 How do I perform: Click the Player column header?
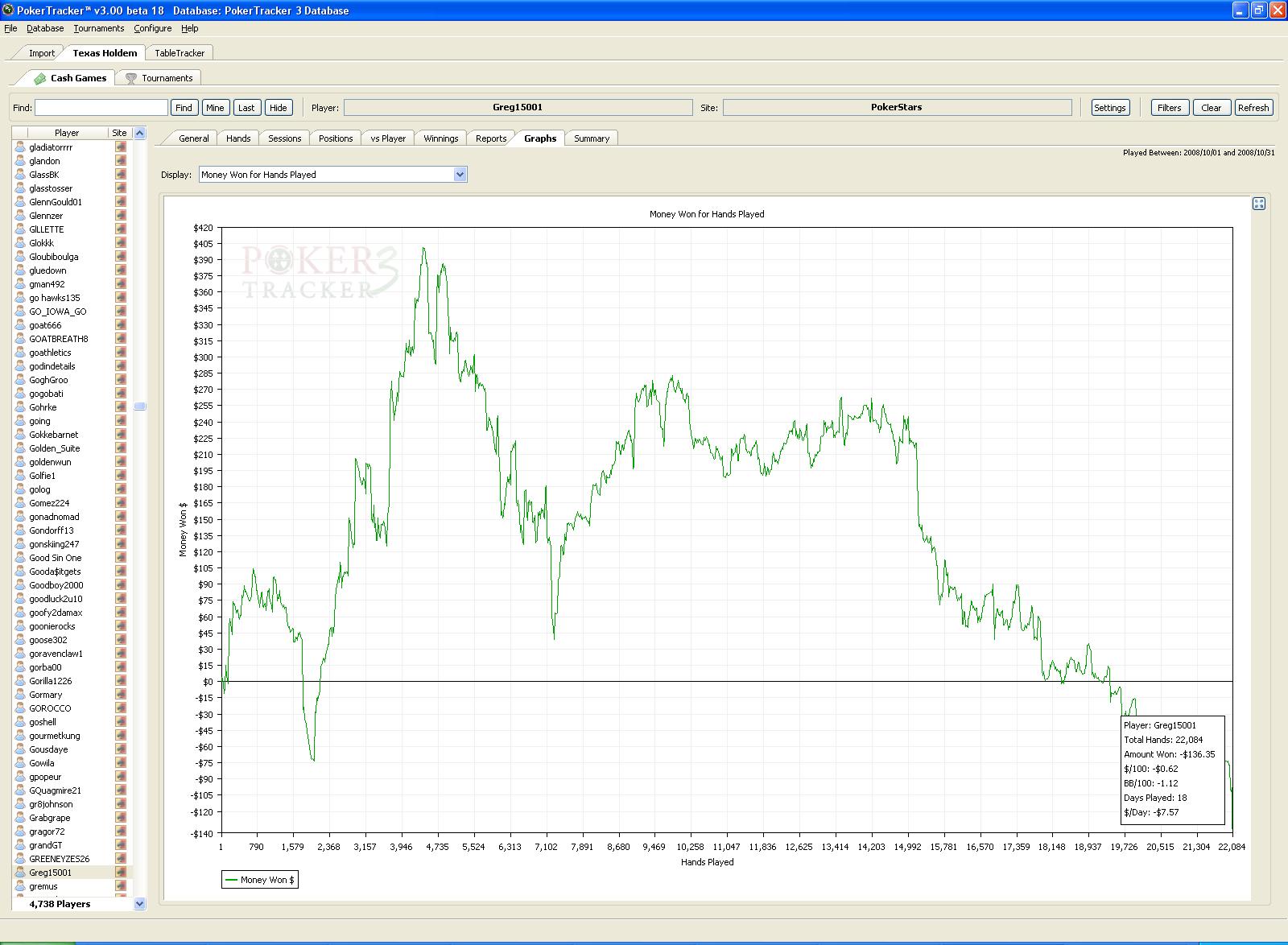coord(68,133)
